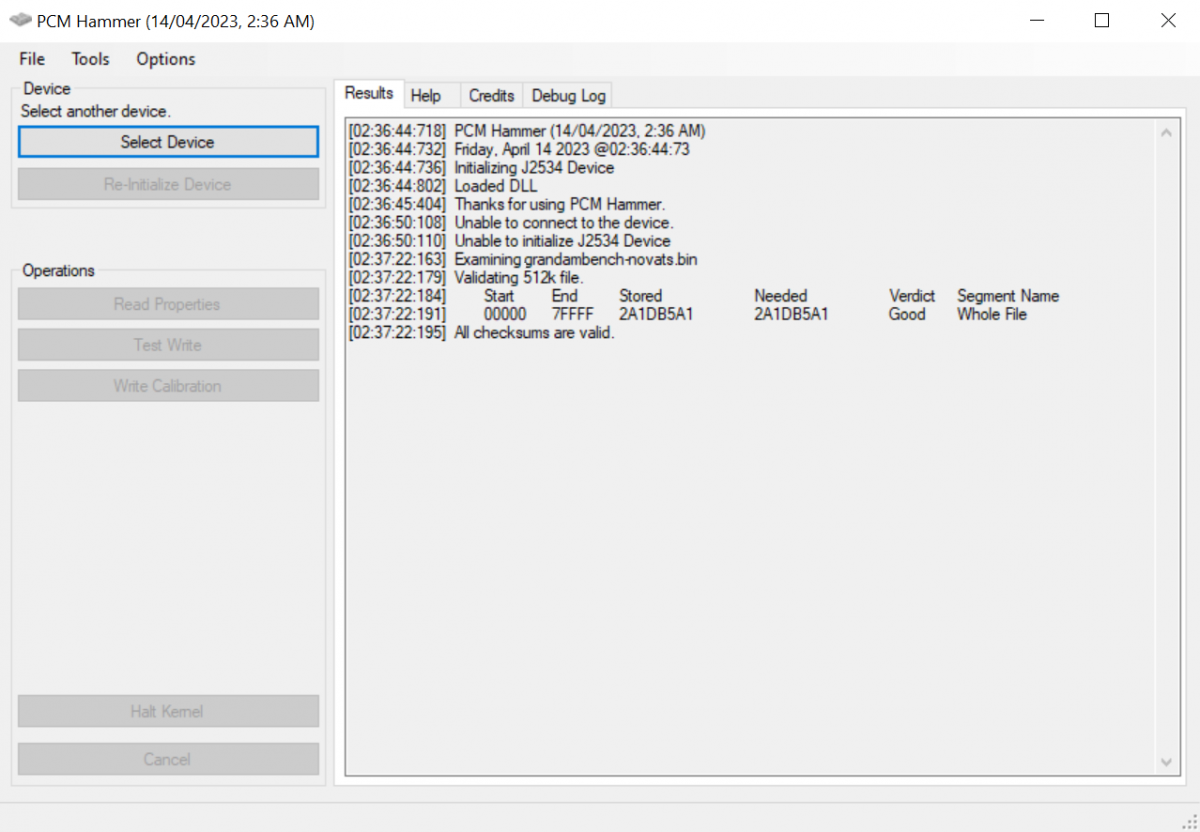Click the 'Whole File' segment name

click(992, 314)
